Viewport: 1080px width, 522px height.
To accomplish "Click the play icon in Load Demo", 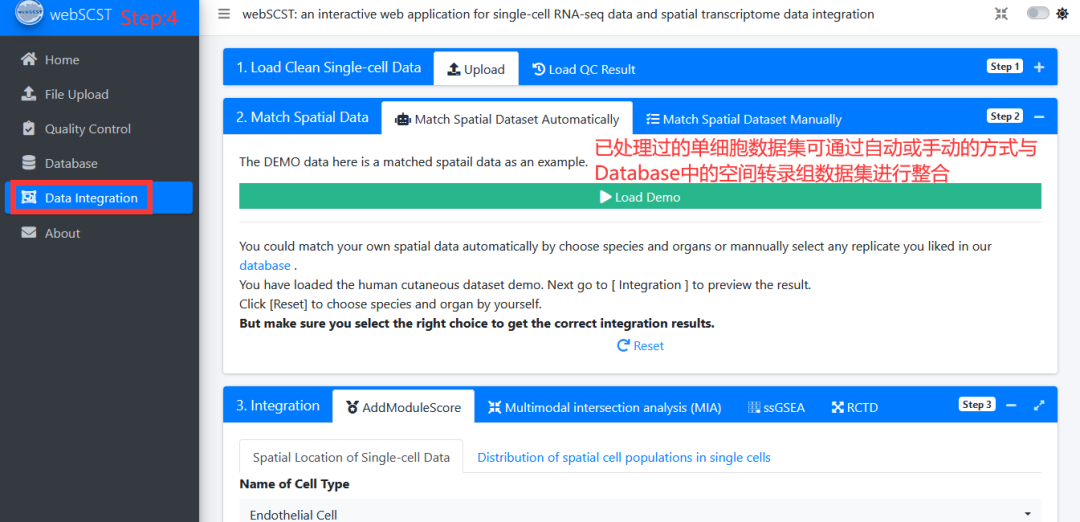I will 605,197.
